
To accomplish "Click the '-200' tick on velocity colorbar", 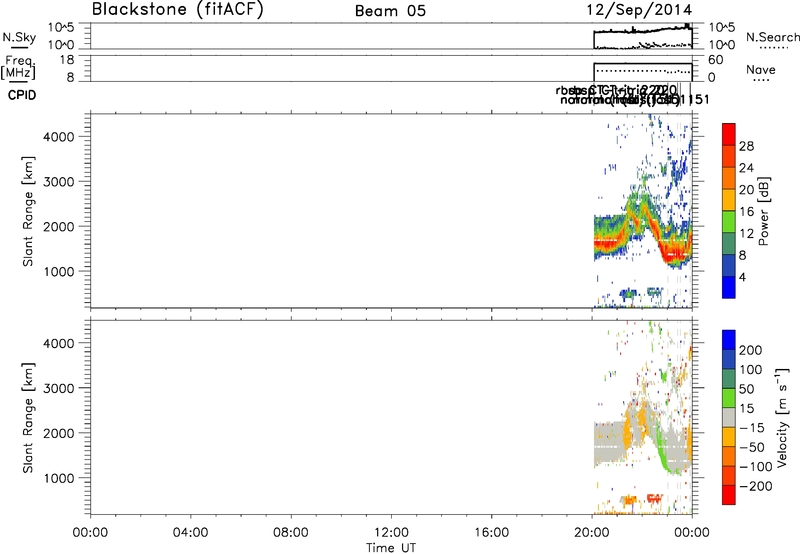I will [756, 486].
